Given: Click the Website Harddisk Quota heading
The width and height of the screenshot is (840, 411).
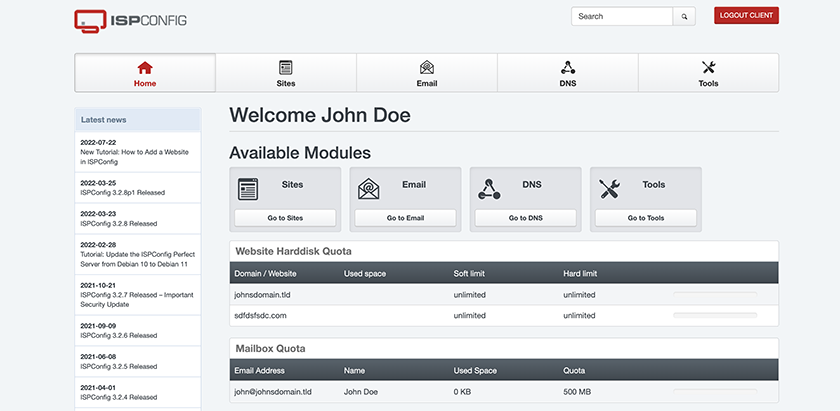Looking at the screenshot, I should 294,251.
